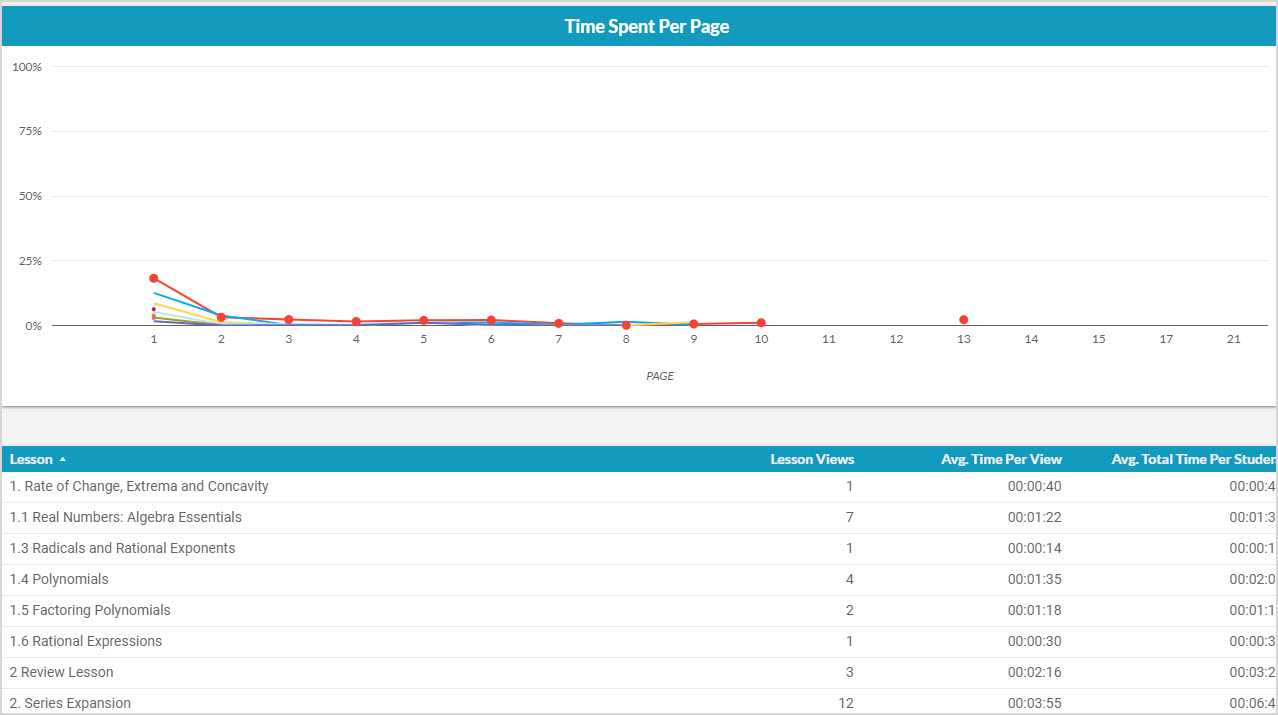Image resolution: width=1278 pixels, height=715 pixels.
Task: Click the PAGE axis label under chart
Action: pos(659,377)
